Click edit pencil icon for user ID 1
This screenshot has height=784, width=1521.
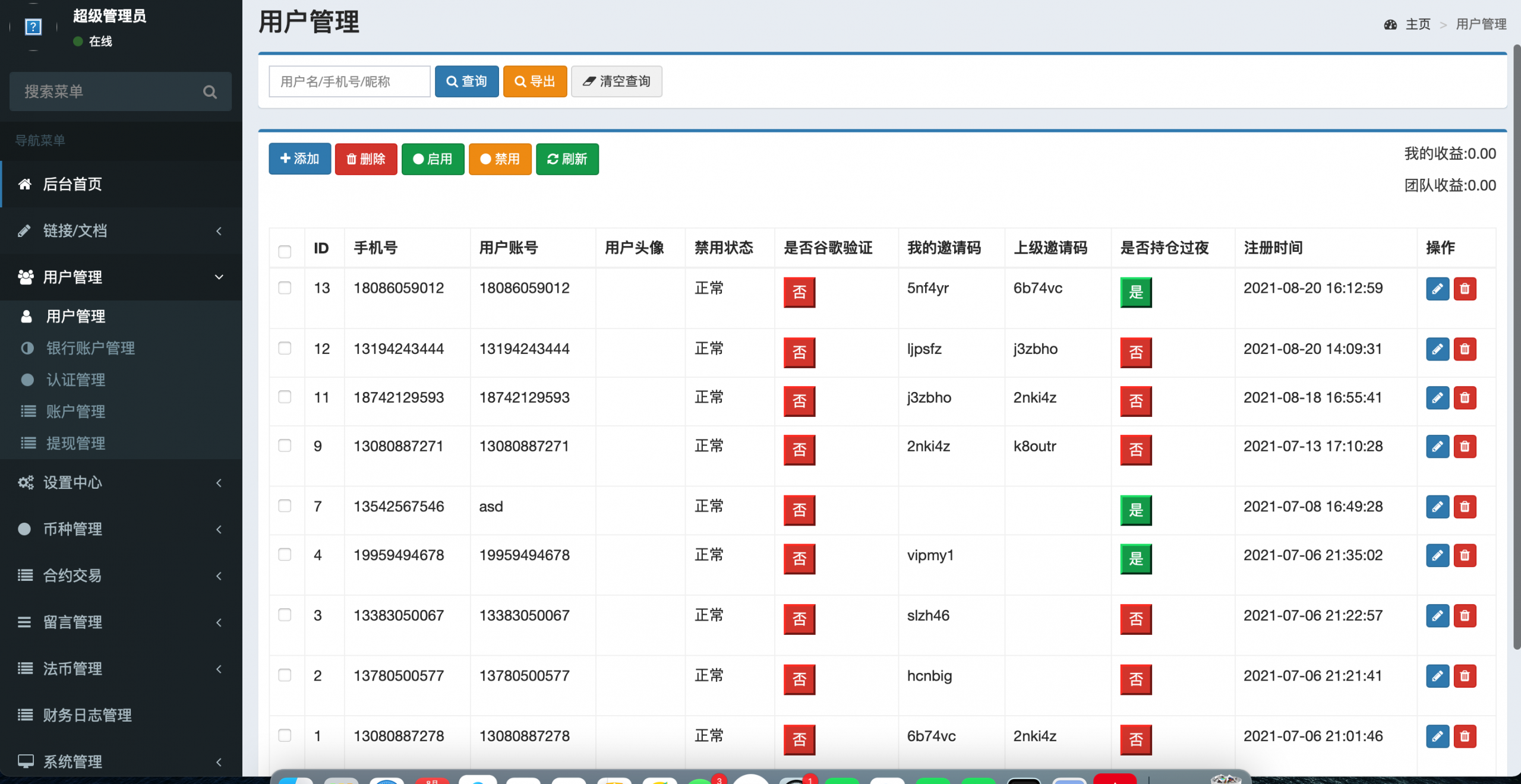pyautogui.click(x=1437, y=736)
